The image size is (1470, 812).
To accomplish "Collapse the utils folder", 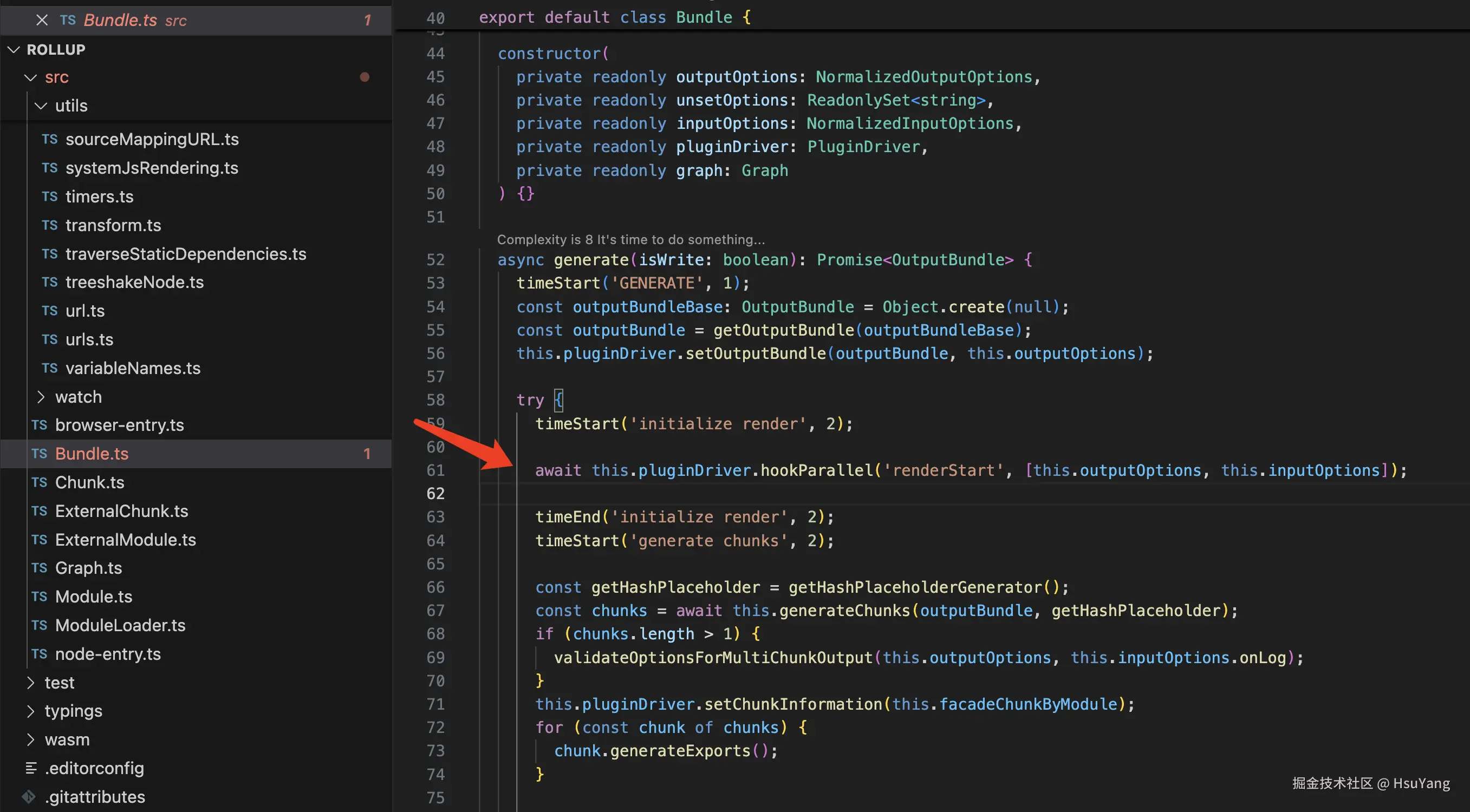I will tap(41, 106).
